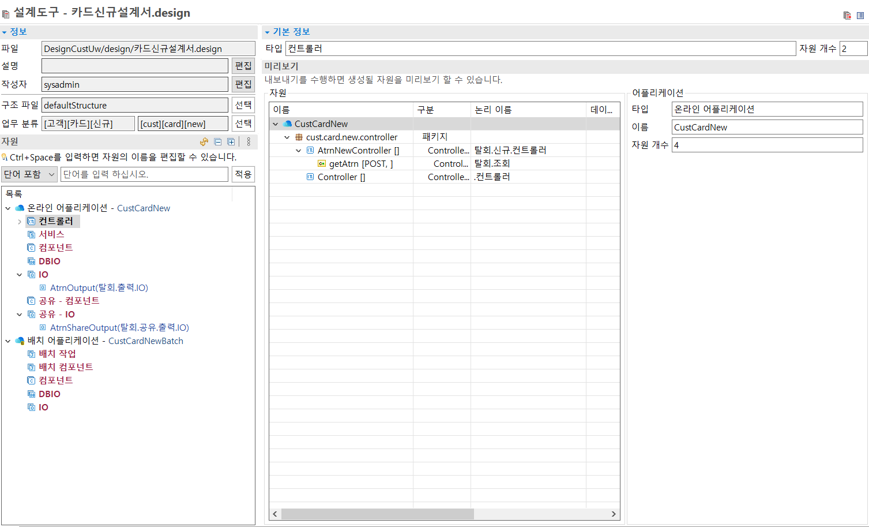Viewport: 869px width, 527px height.
Task: Click the right scroll arrow of preview table
Action: [x=614, y=514]
